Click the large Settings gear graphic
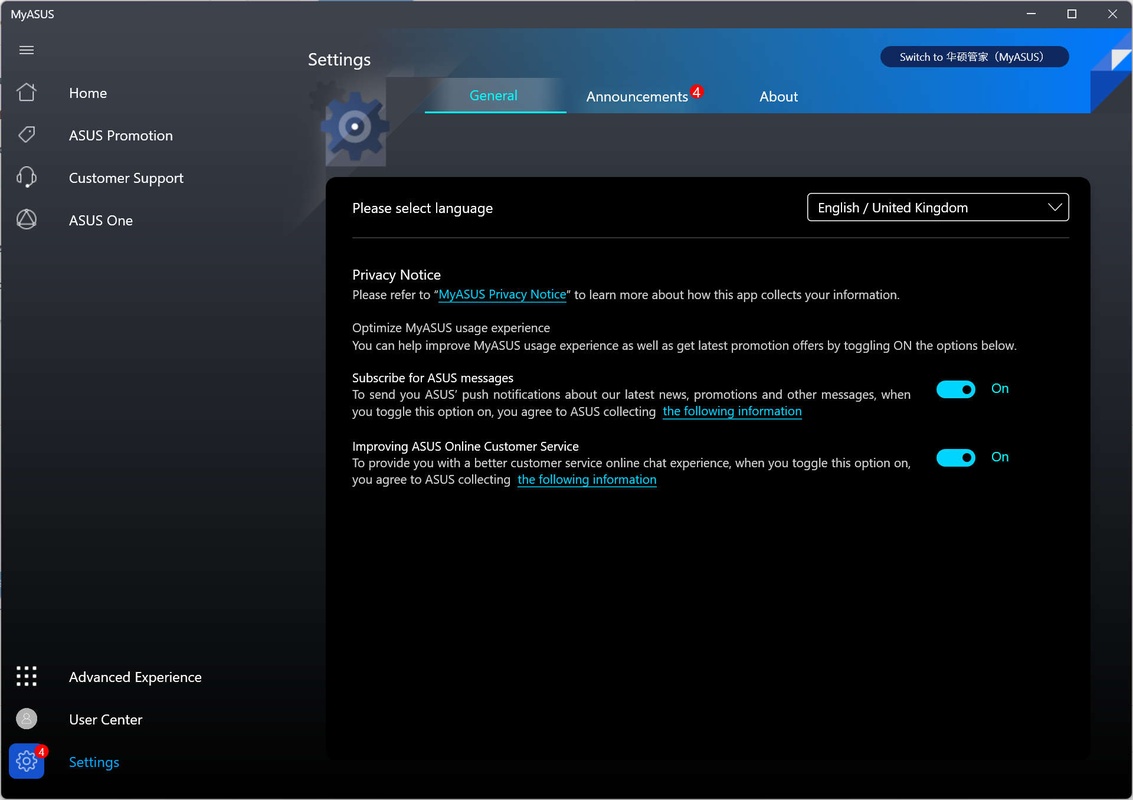The width and height of the screenshot is (1133, 800). [x=355, y=127]
